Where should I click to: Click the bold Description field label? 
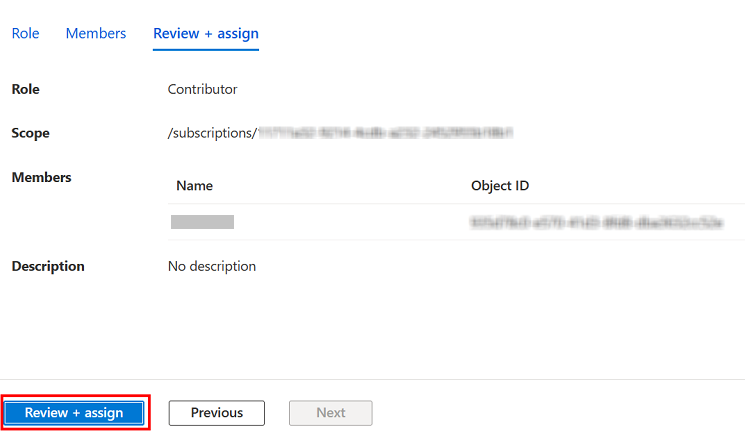48,266
